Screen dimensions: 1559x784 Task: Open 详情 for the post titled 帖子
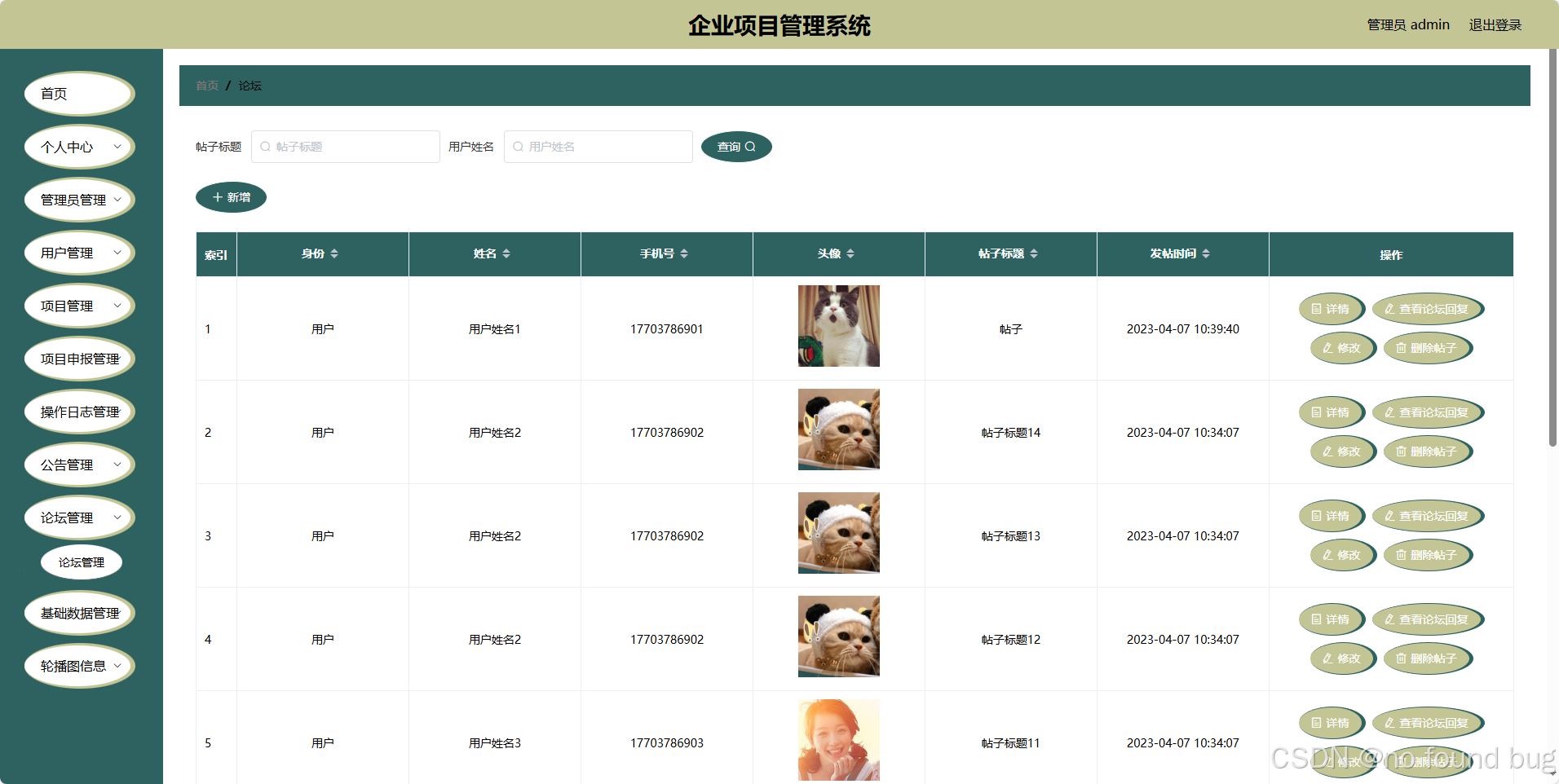click(1332, 309)
